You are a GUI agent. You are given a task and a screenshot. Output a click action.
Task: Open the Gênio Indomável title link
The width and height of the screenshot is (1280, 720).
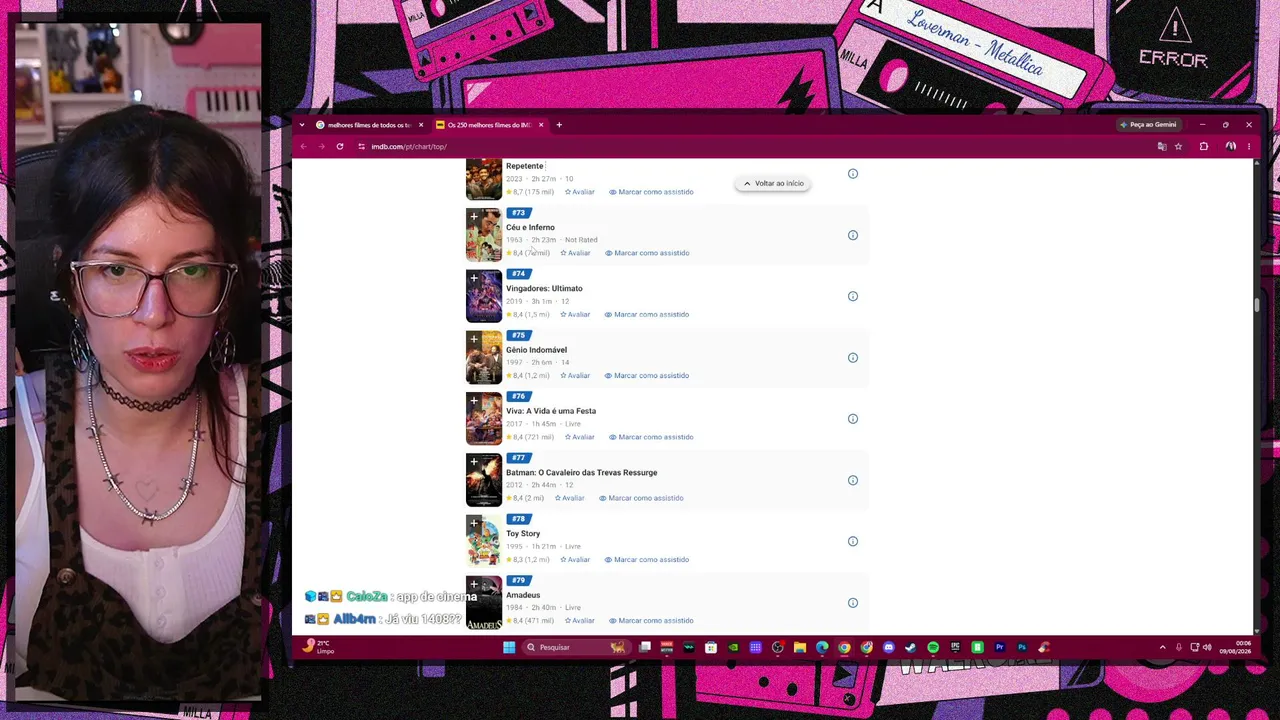pos(536,350)
